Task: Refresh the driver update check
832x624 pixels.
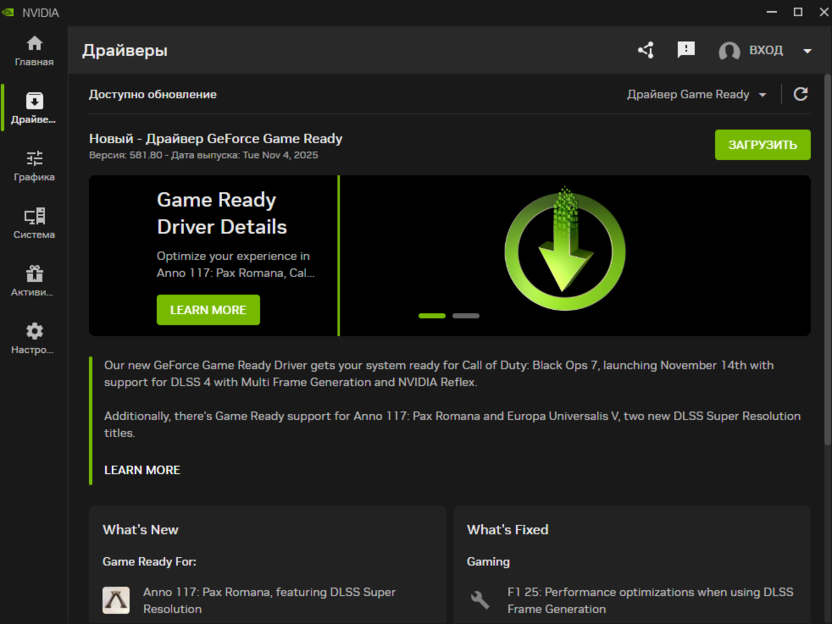Action: [800, 94]
